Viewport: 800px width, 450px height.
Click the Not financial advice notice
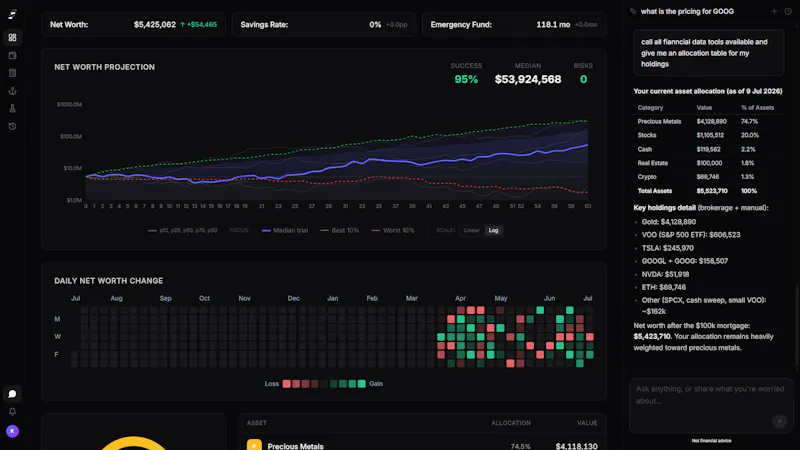click(x=711, y=440)
